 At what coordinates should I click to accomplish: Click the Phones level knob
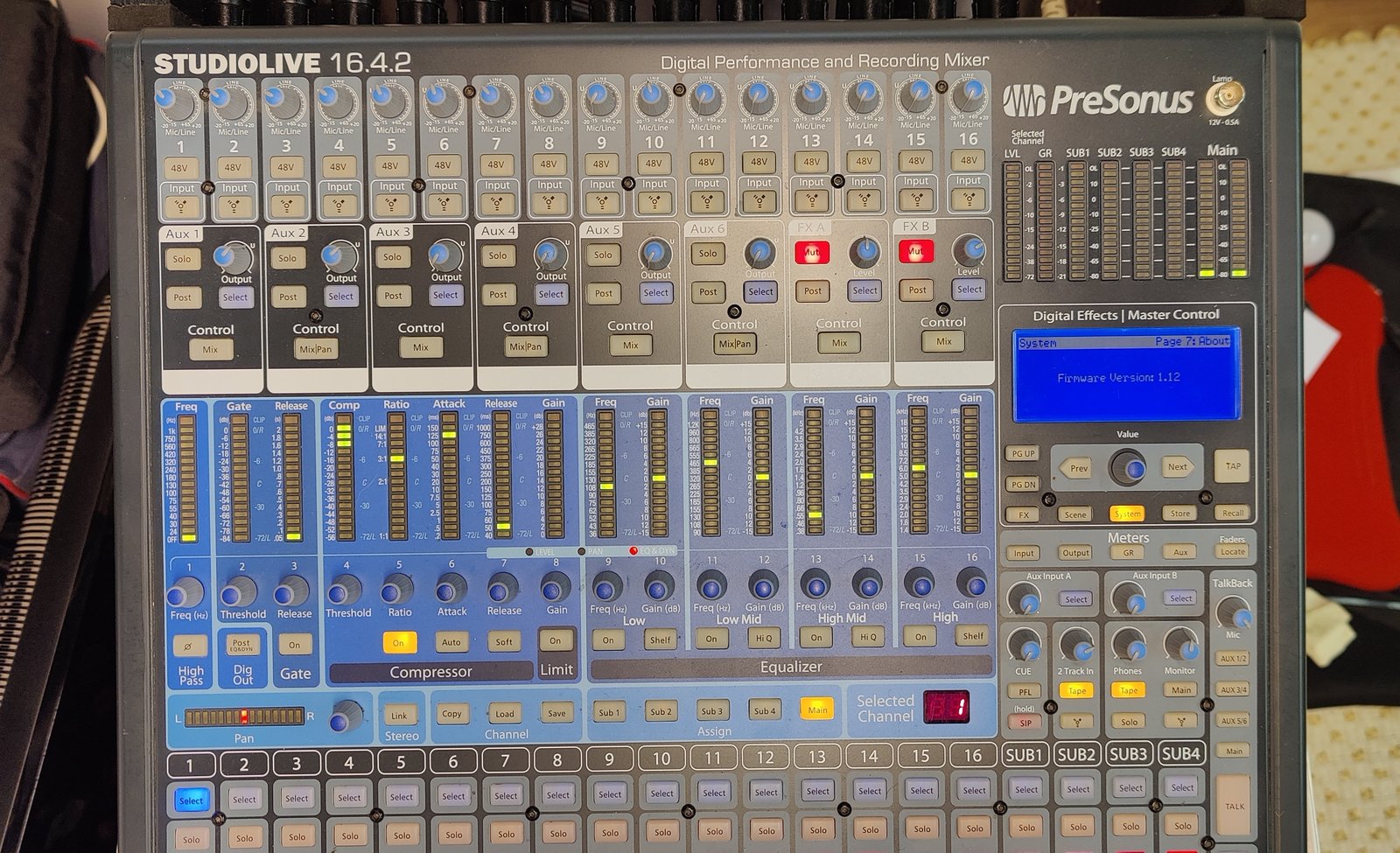1128,645
